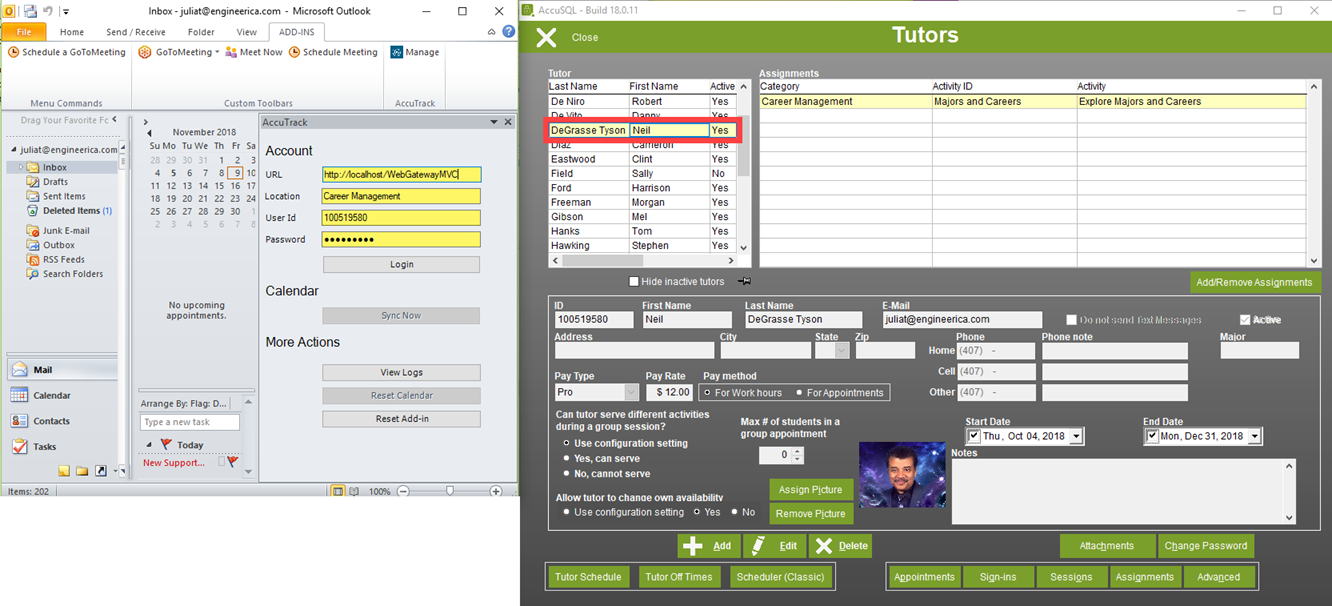Click the View Logs button
This screenshot has width=1332, height=606.
[401, 372]
